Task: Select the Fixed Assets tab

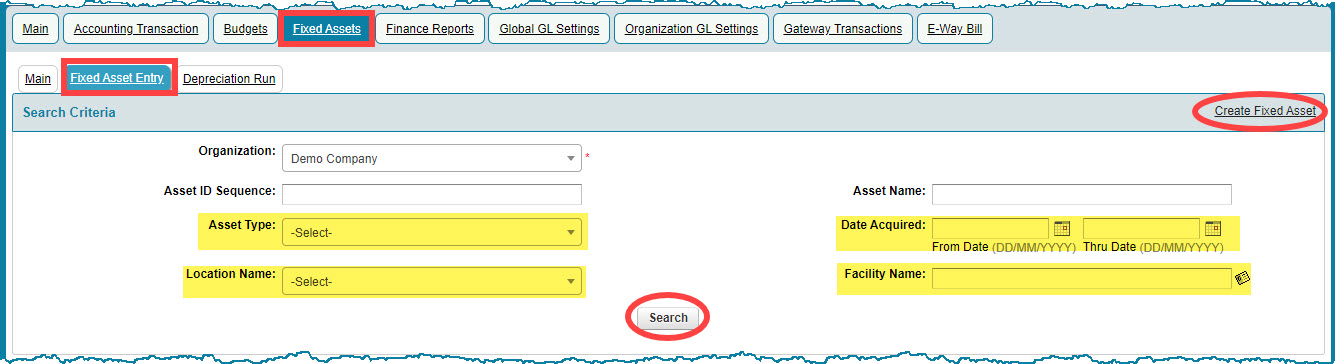Action: coord(327,29)
